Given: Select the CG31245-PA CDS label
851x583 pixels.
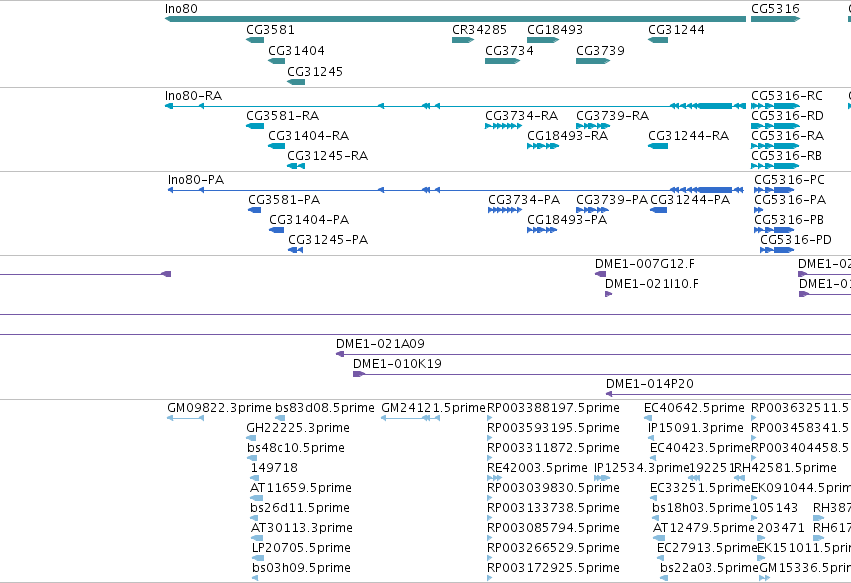Looking at the screenshot, I should (x=328, y=240).
